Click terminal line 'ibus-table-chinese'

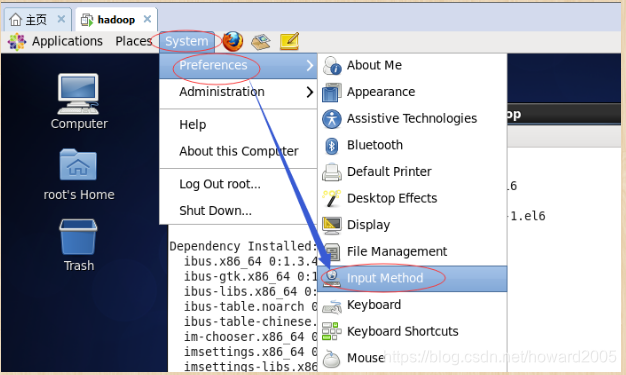[250, 321]
